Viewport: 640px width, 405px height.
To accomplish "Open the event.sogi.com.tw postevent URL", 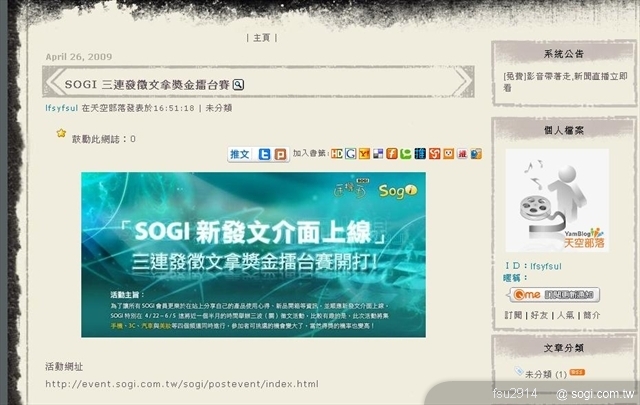I will pos(182,384).
